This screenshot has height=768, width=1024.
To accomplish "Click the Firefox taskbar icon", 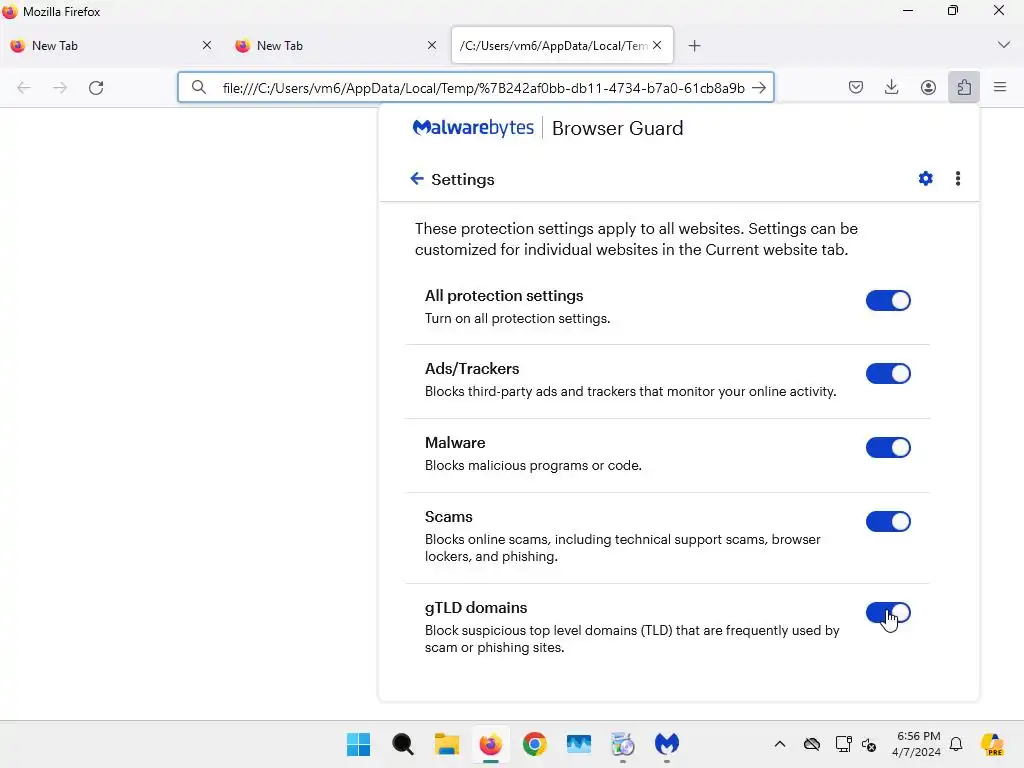I will click(x=490, y=744).
